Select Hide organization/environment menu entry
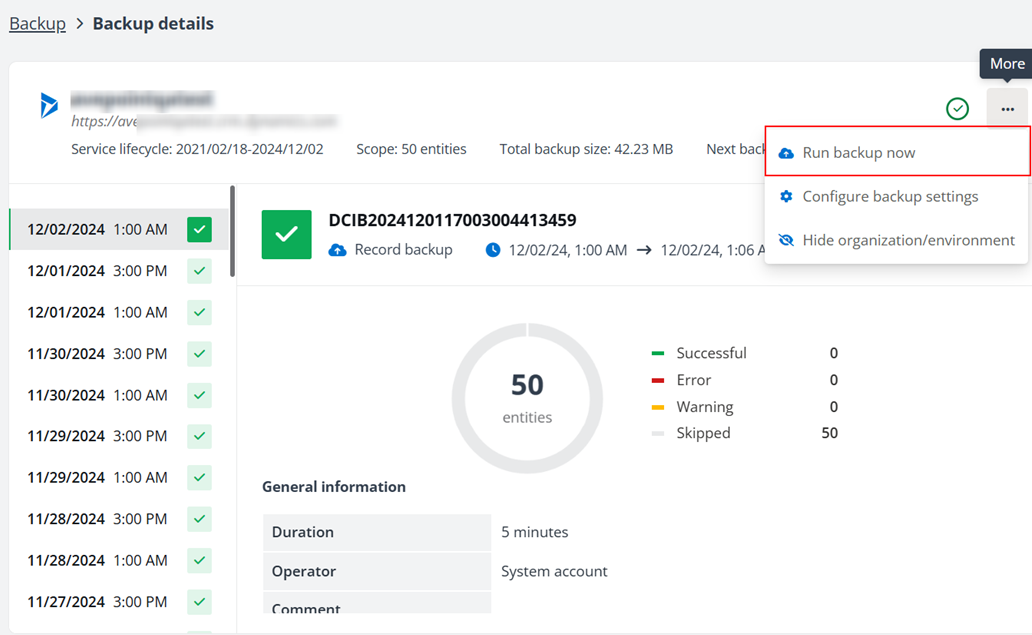 point(908,241)
